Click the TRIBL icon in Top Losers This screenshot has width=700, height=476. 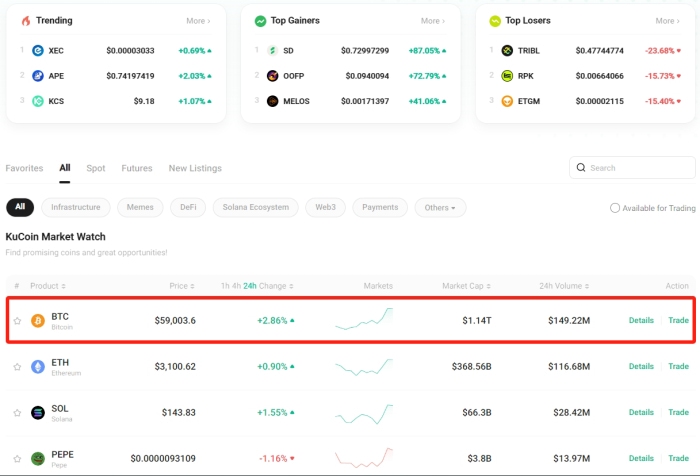pyautogui.click(x=507, y=50)
